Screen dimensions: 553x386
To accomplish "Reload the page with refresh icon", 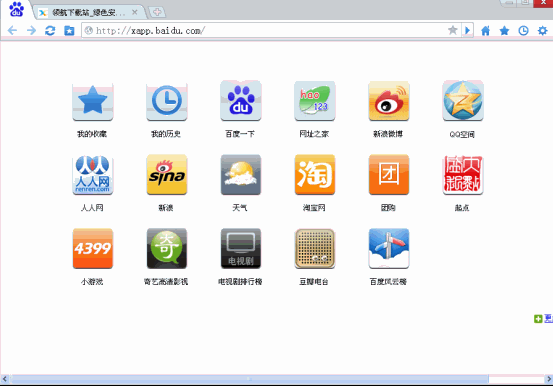I will click(50, 31).
